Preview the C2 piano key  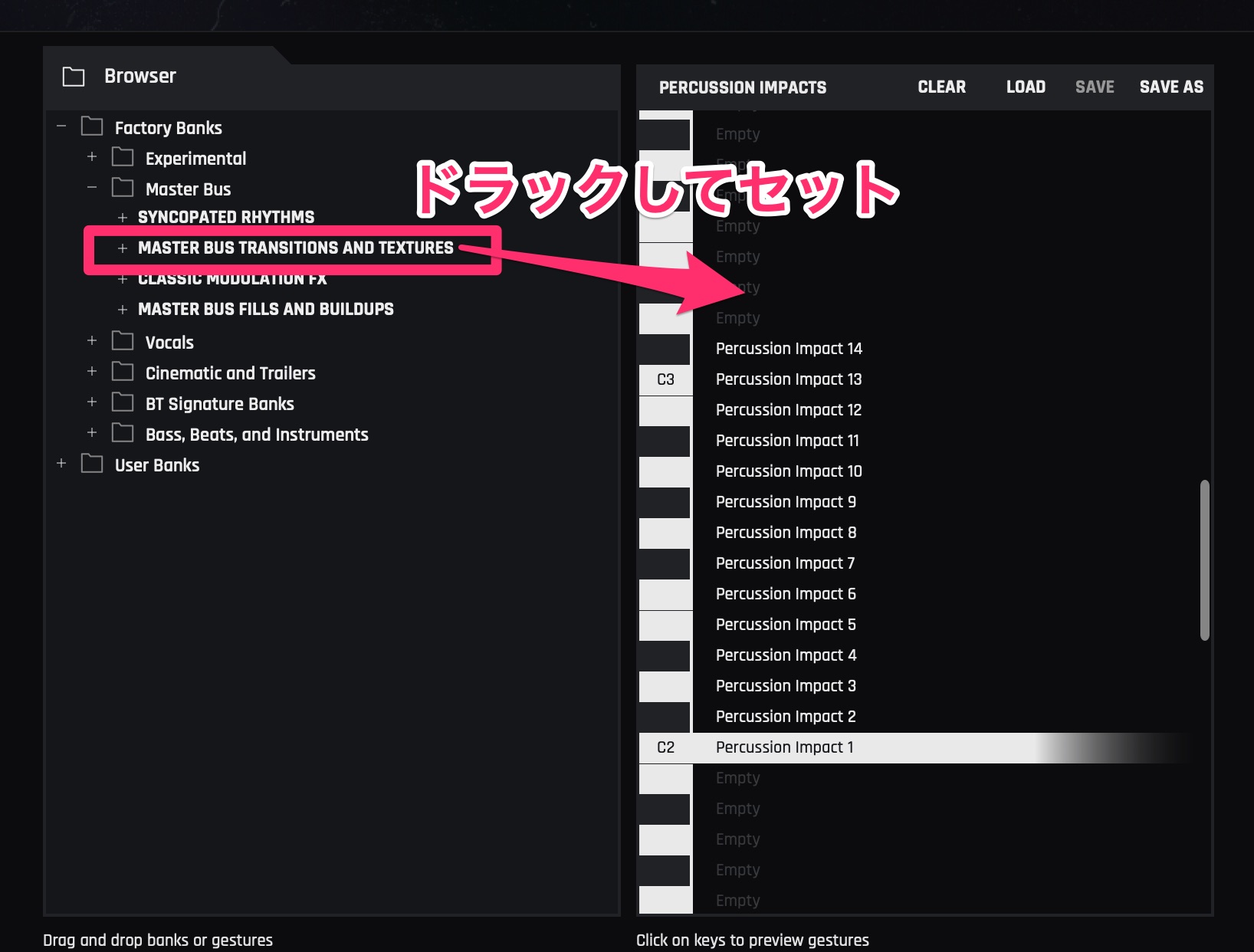(665, 748)
